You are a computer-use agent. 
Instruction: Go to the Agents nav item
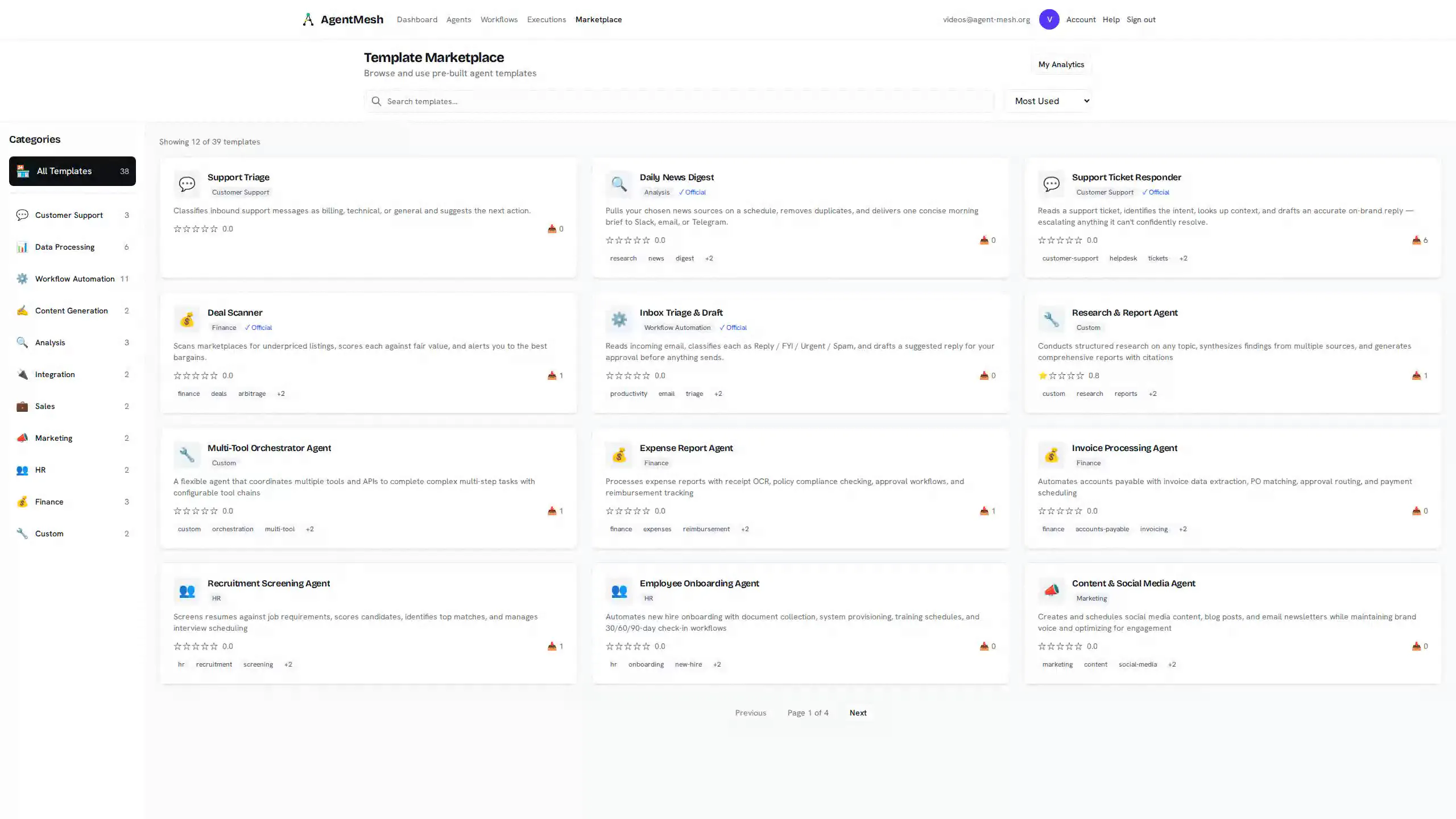(x=458, y=19)
